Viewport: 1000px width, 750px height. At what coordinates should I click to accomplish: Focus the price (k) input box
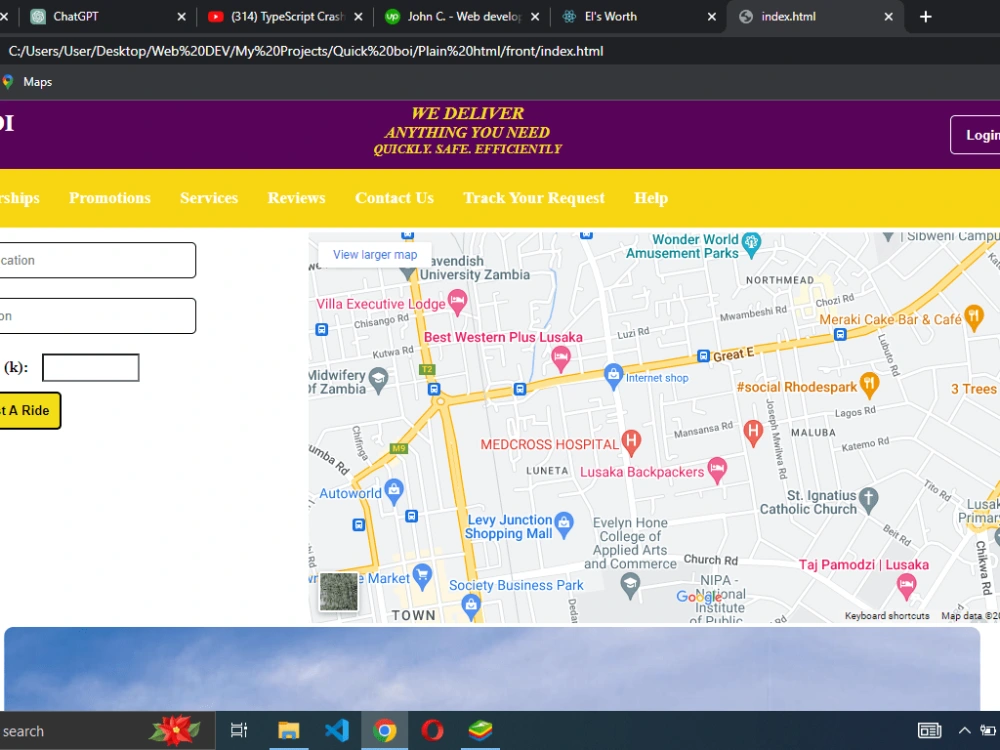pos(91,367)
